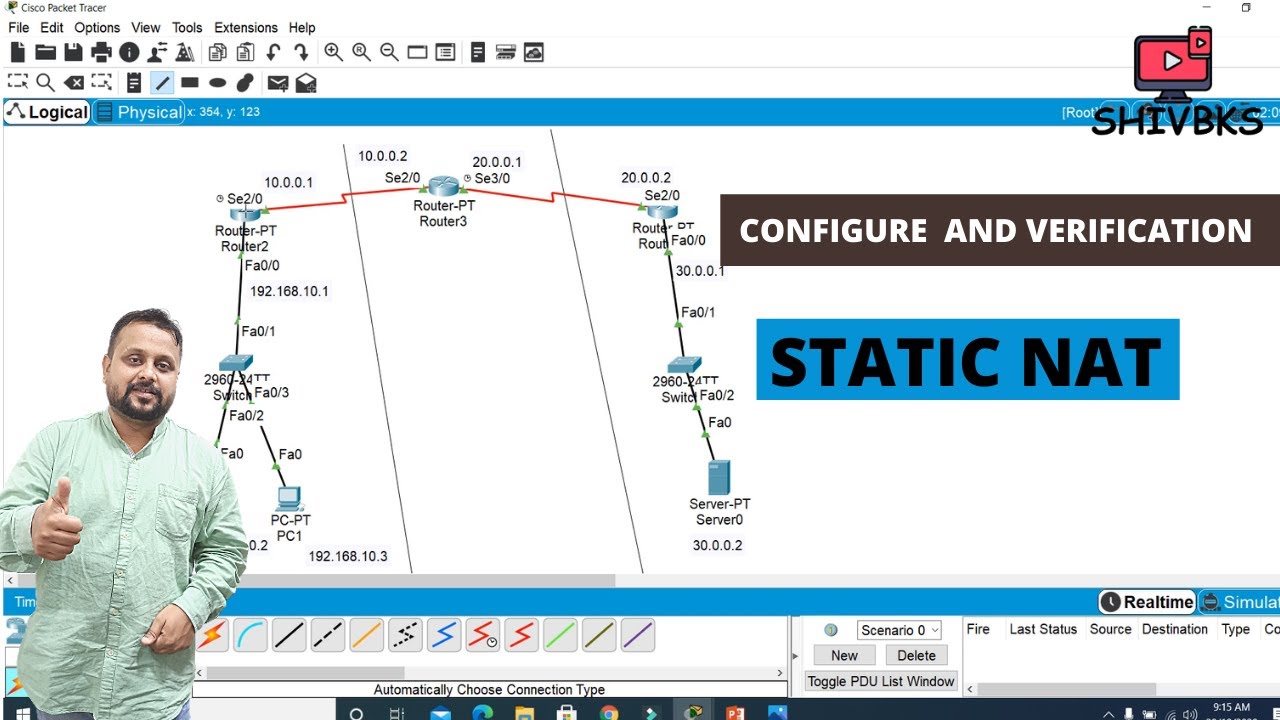Click the PDU list horizontal scrollbar

click(x=1066, y=689)
